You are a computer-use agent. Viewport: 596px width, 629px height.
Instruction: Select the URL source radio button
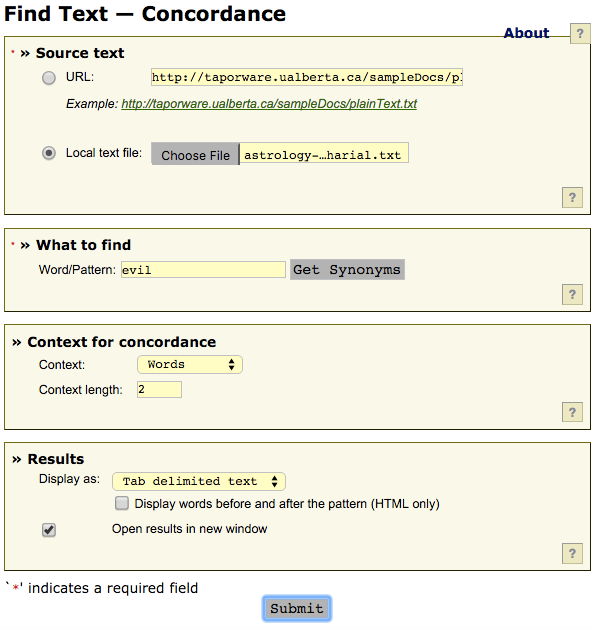point(49,77)
